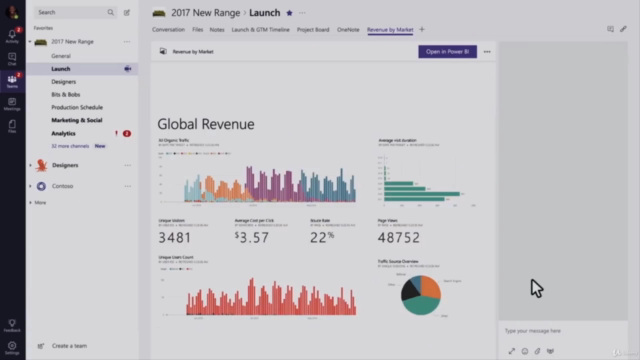
Task: Click in the Search field
Action: coord(75,12)
